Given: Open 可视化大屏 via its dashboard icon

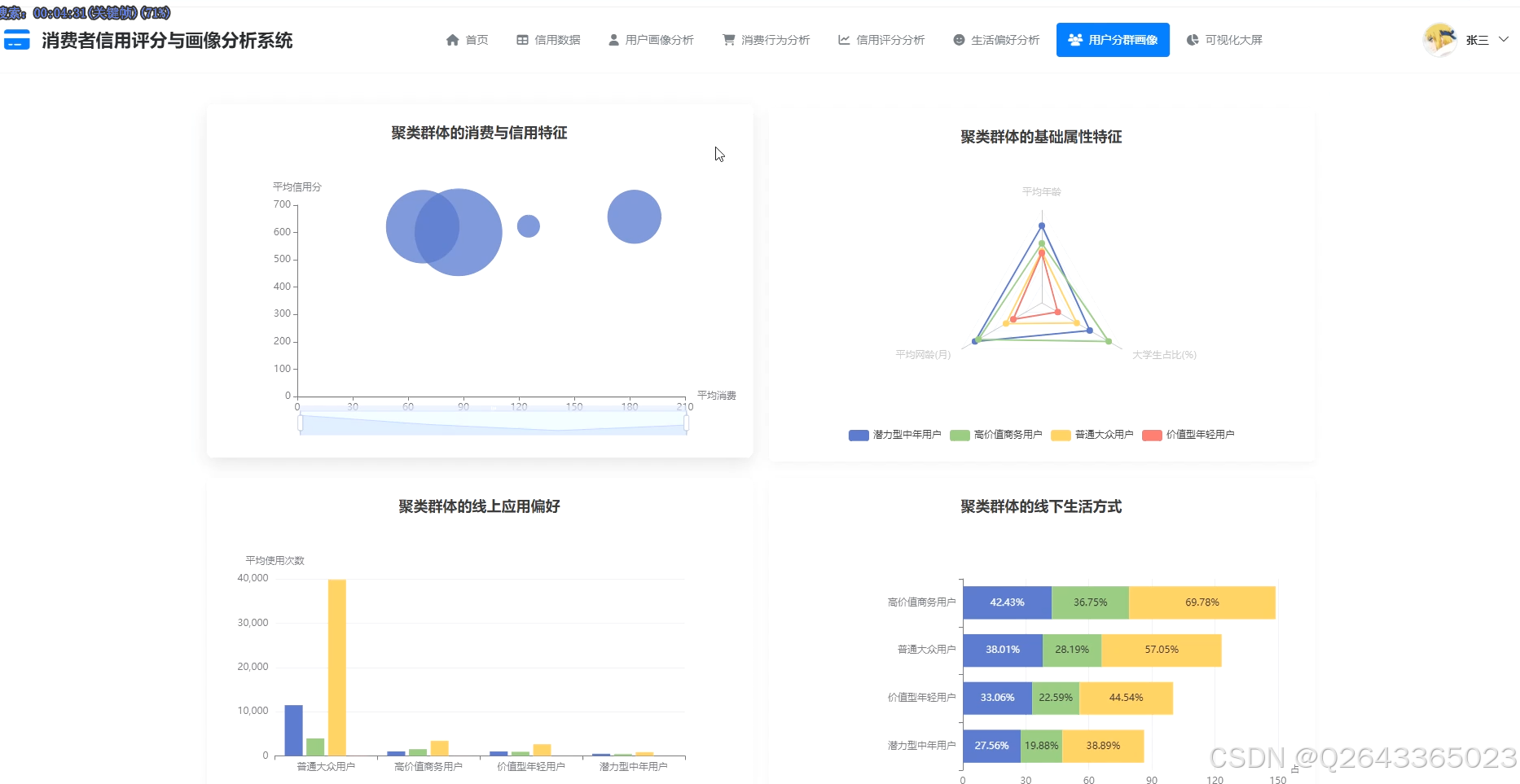Looking at the screenshot, I should click(1192, 39).
